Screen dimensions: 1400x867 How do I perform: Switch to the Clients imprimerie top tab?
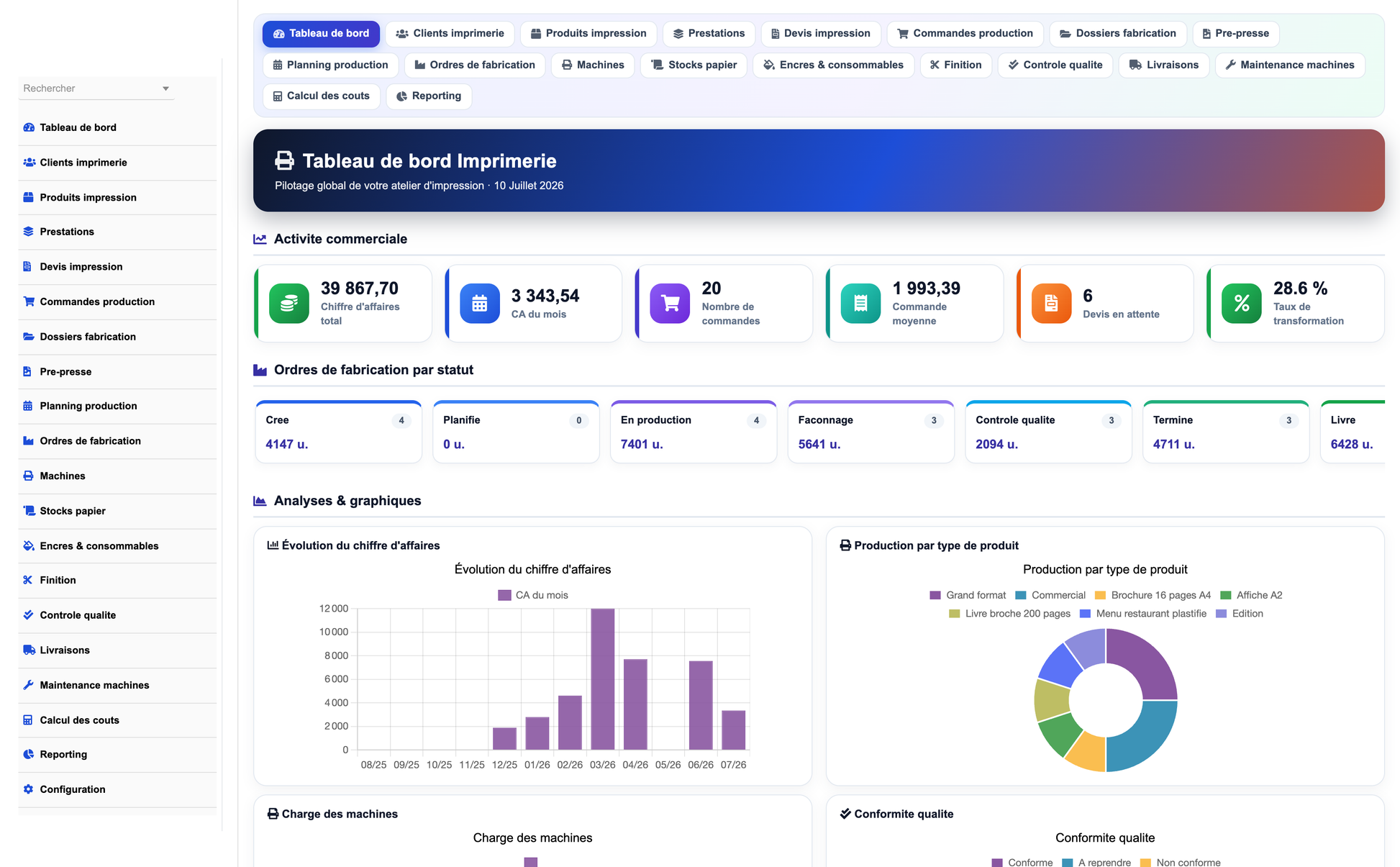tap(450, 33)
